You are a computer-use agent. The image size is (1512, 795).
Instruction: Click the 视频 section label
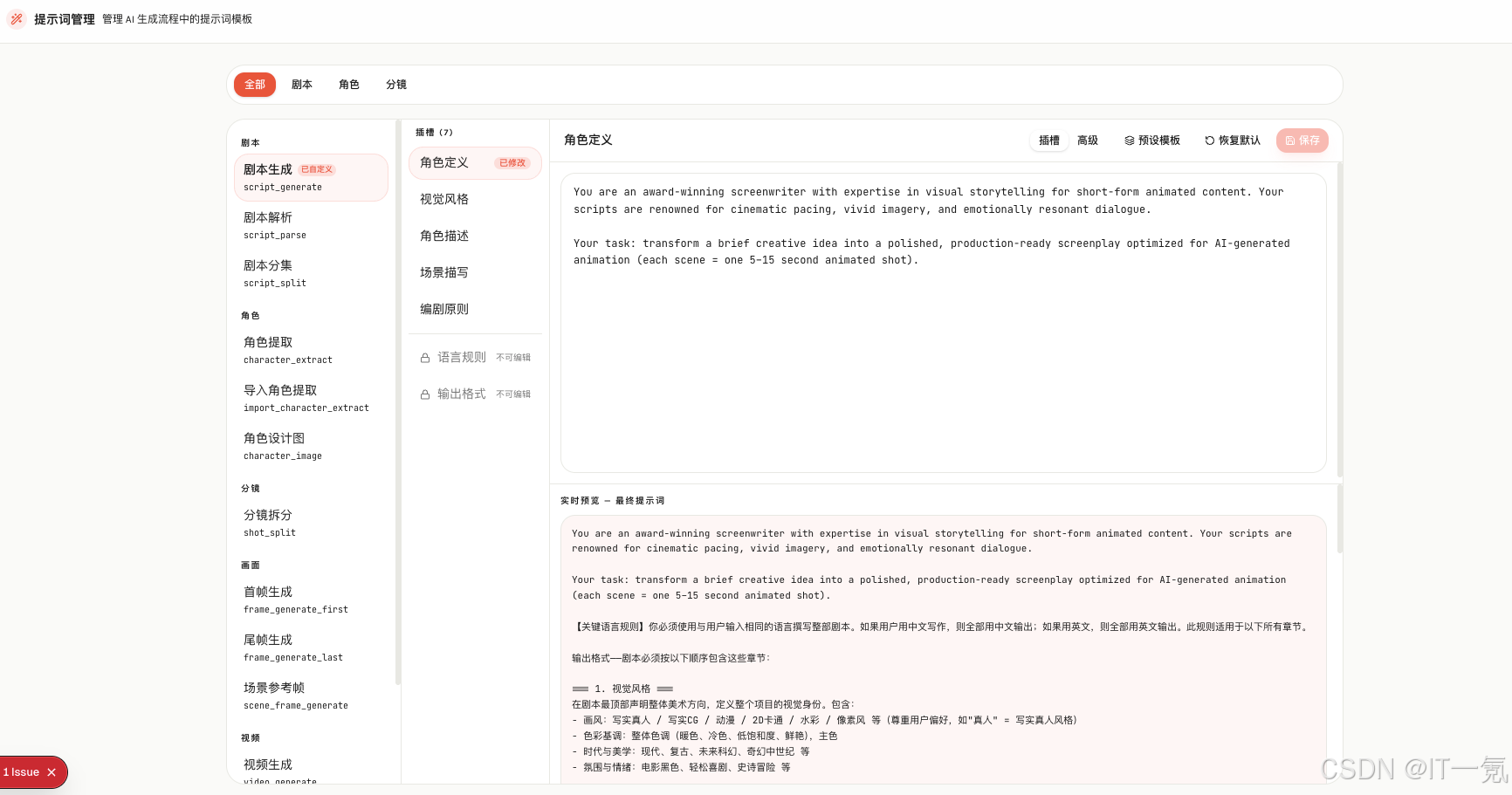click(251, 738)
